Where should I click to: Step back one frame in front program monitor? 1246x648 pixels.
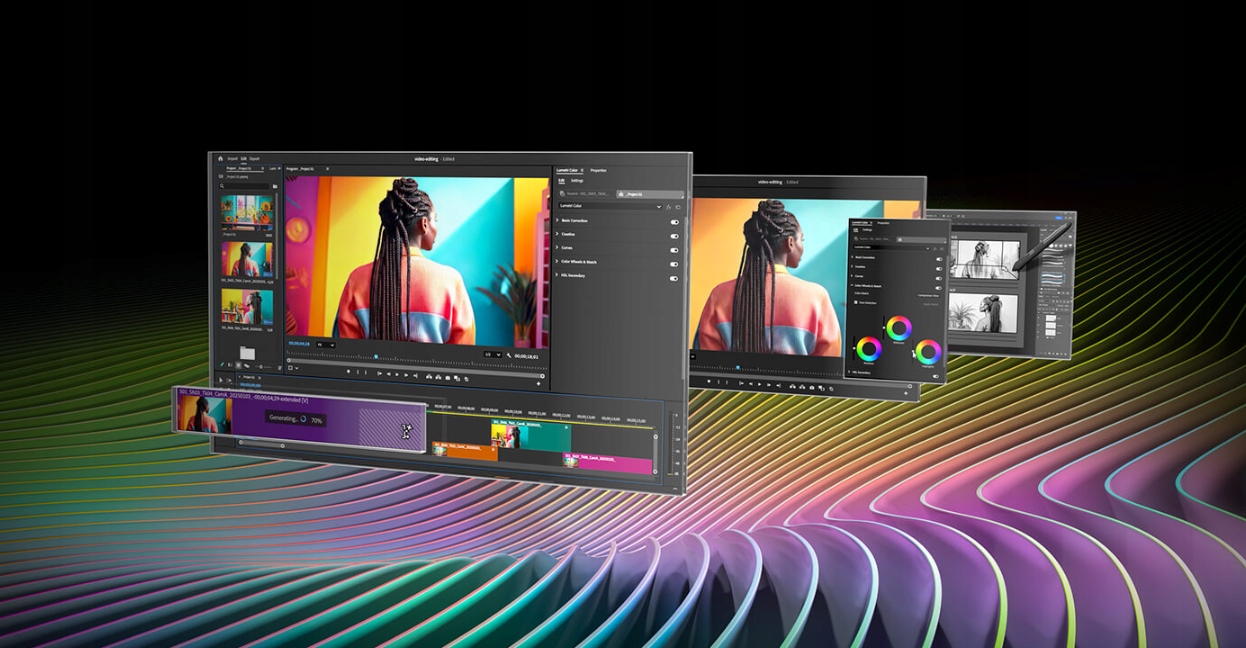click(387, 375)
